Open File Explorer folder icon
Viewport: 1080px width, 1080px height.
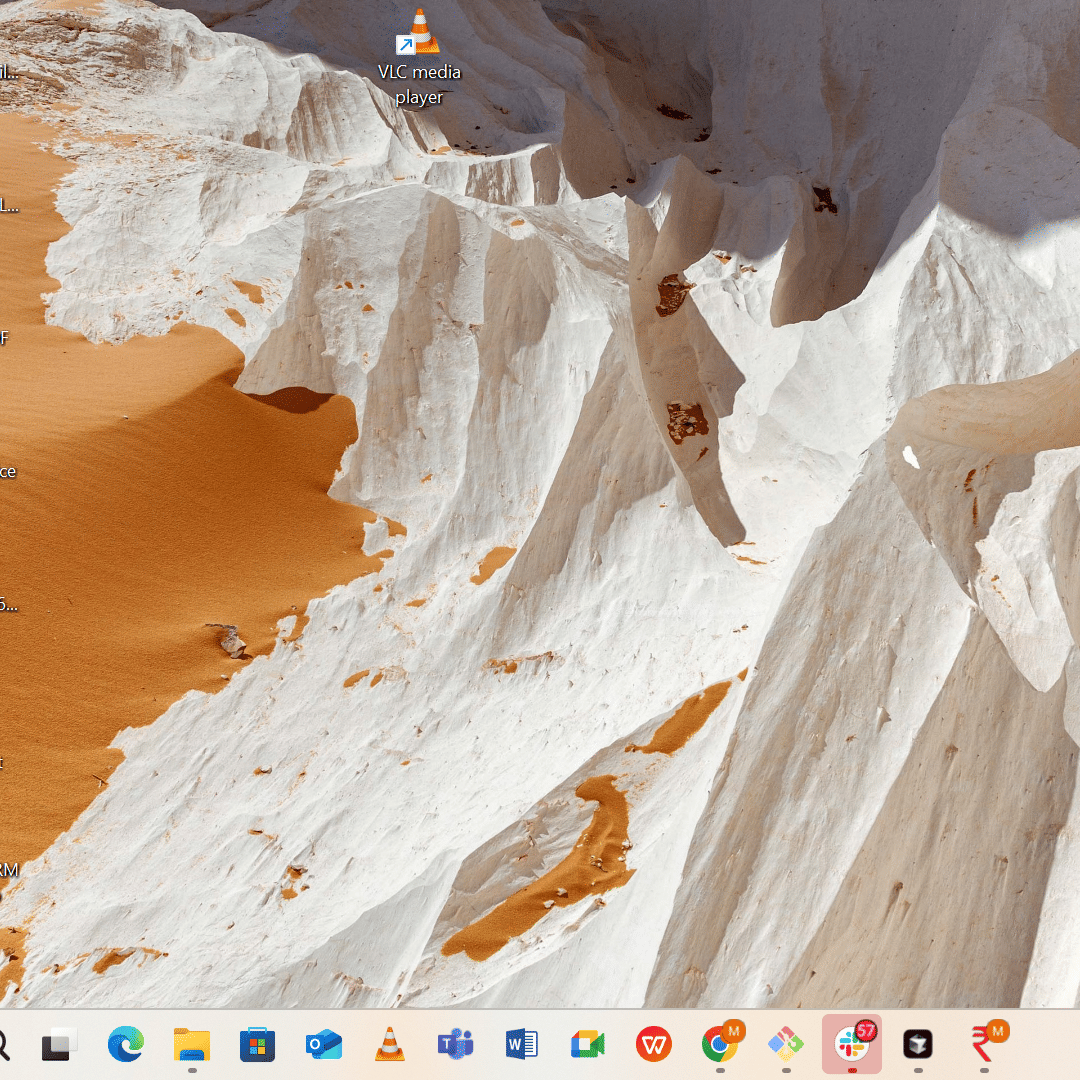[x=191, y=1045]
